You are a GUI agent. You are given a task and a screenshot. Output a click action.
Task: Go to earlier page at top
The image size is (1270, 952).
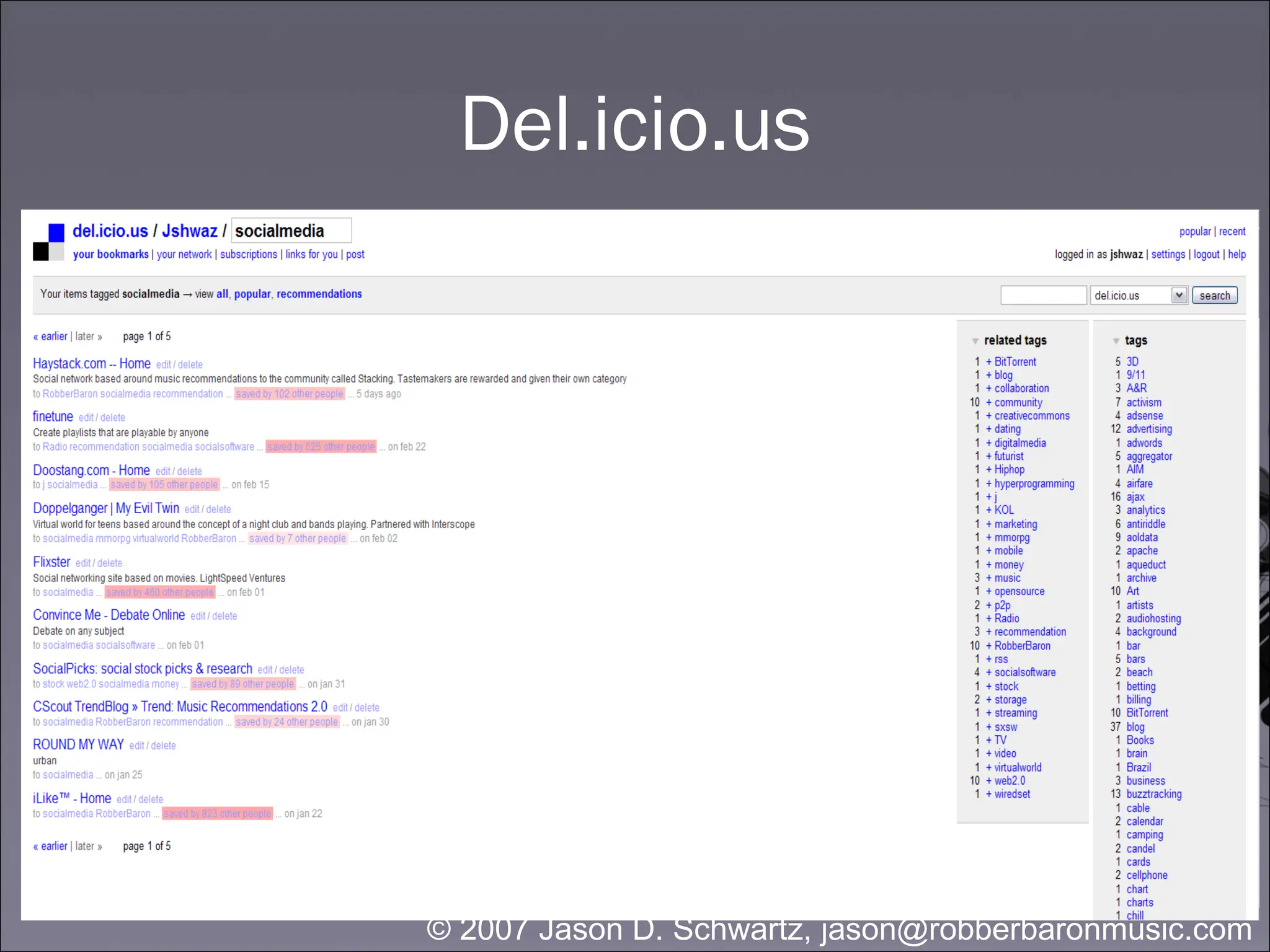[x=50, y=337]
